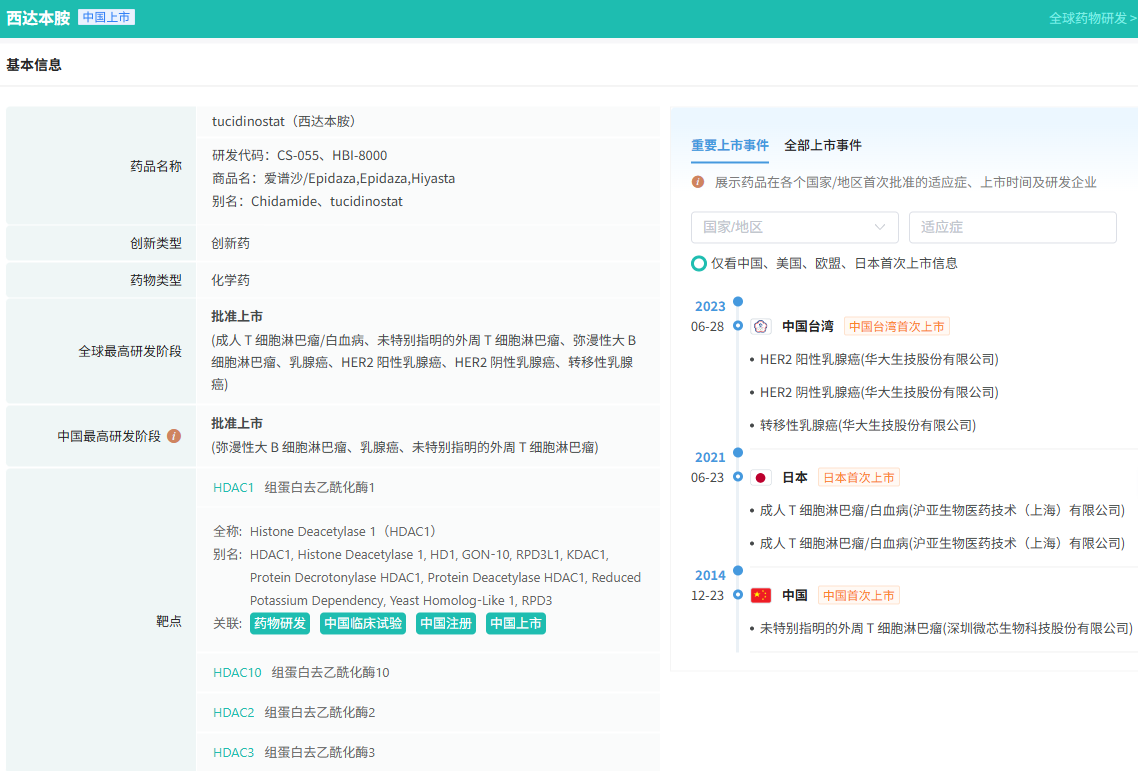Open the 全球药物研发 link
Image resolution: width=1138 pixels, height=771 pixels.
pos(1091,18)
